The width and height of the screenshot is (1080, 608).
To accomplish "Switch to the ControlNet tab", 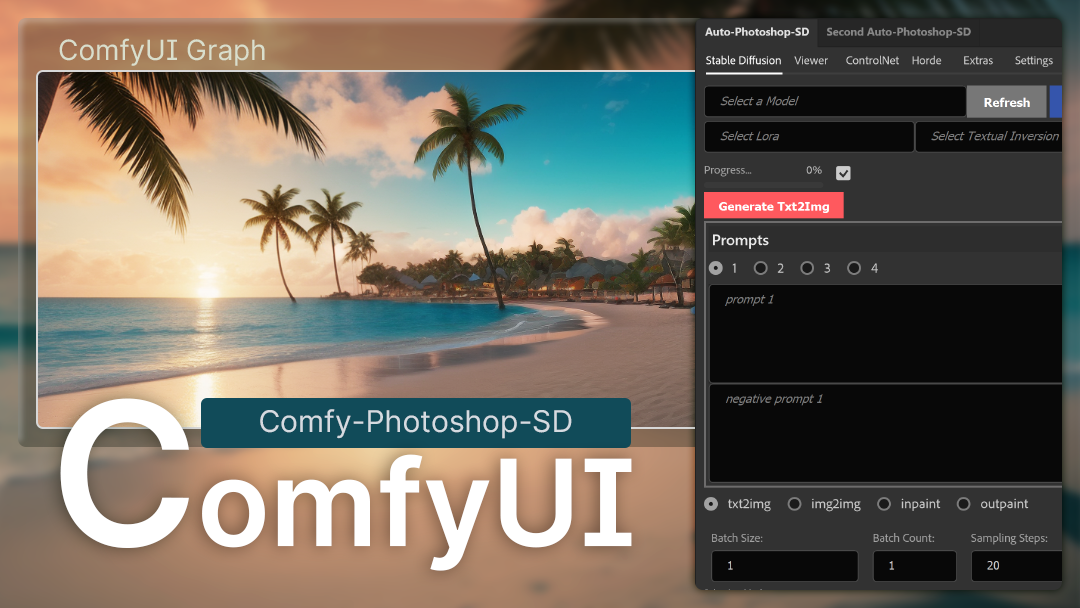I will (x=871, y=60).
